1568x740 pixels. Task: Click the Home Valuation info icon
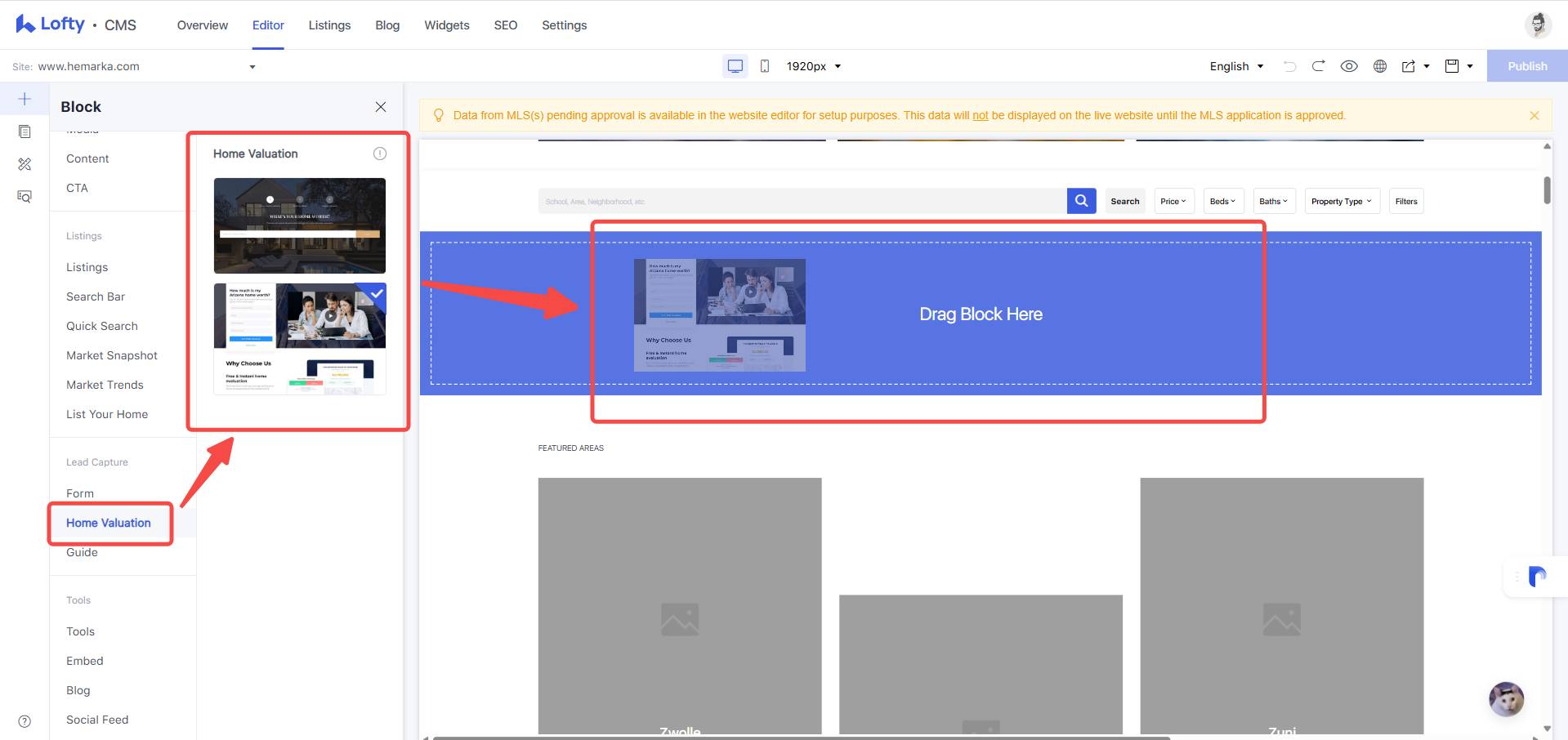(x=380, y=154)
